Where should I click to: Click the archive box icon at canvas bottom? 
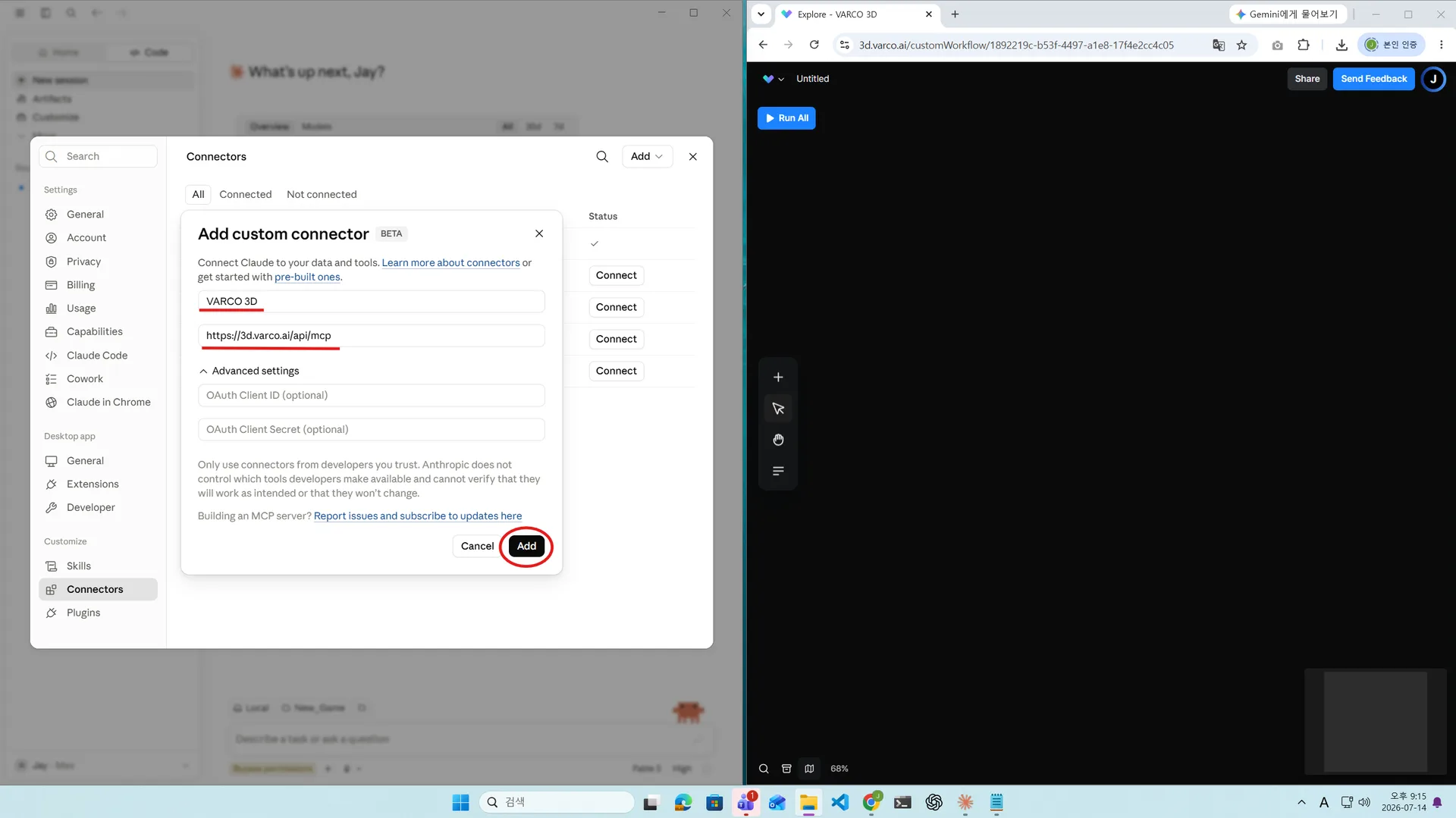tap(786, 769)
